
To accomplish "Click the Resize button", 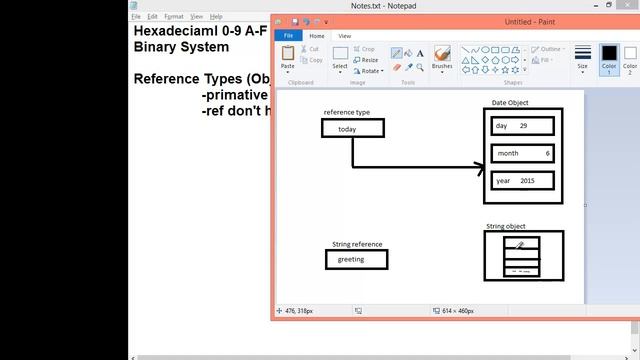I will point(366,60).
